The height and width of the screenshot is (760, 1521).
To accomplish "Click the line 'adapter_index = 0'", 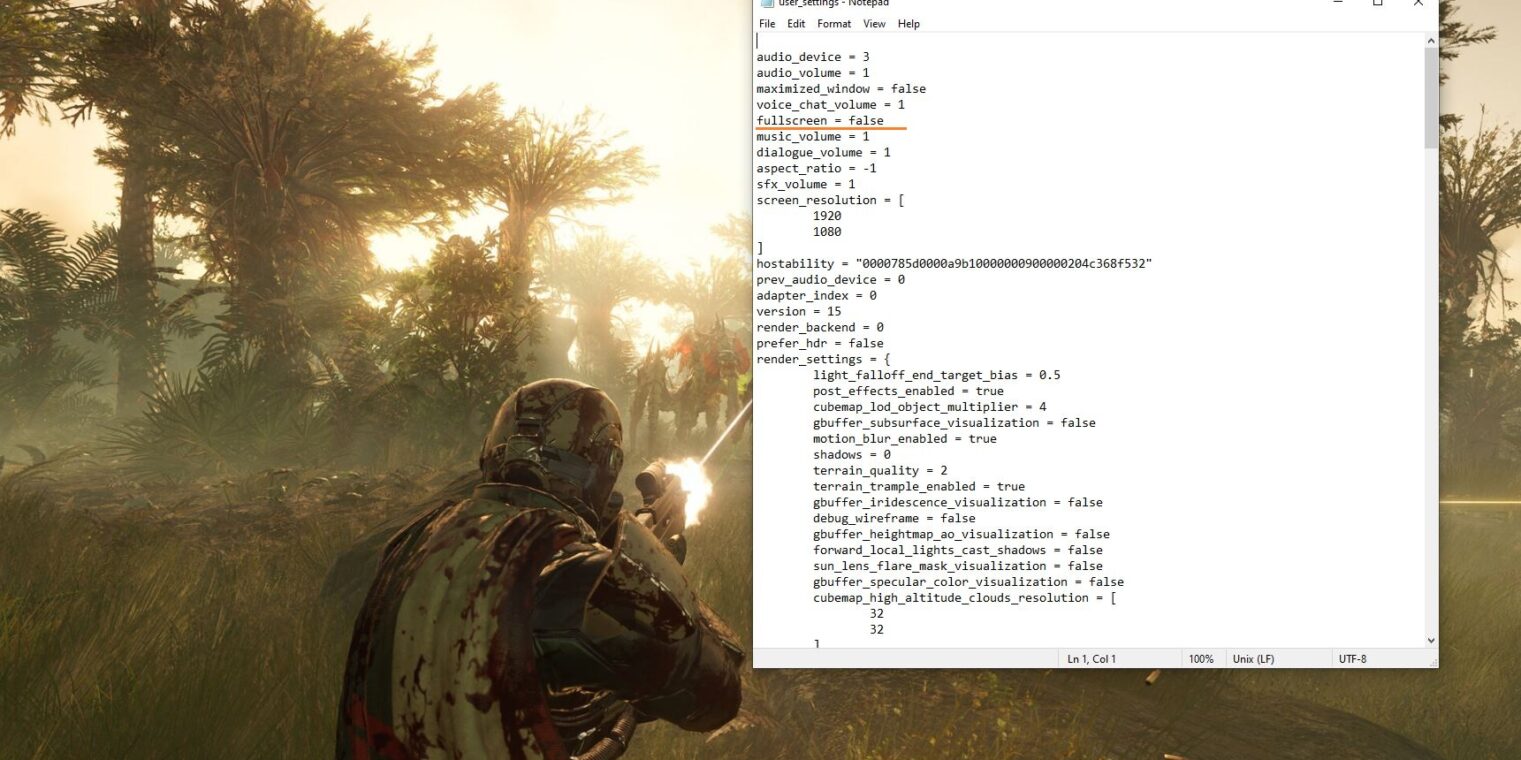I will tap(816, 296).
